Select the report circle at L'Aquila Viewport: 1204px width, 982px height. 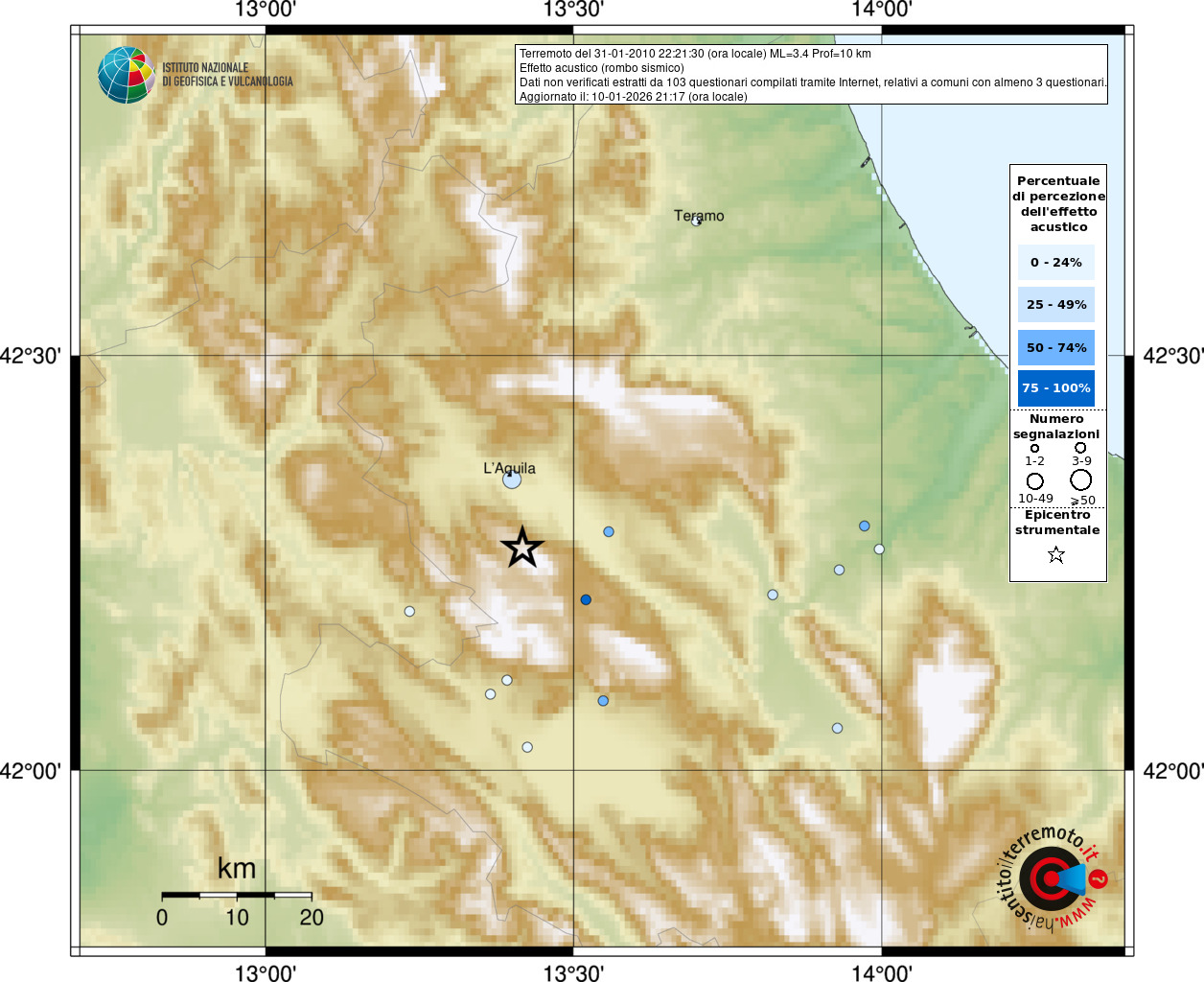(x=512, y=479)
